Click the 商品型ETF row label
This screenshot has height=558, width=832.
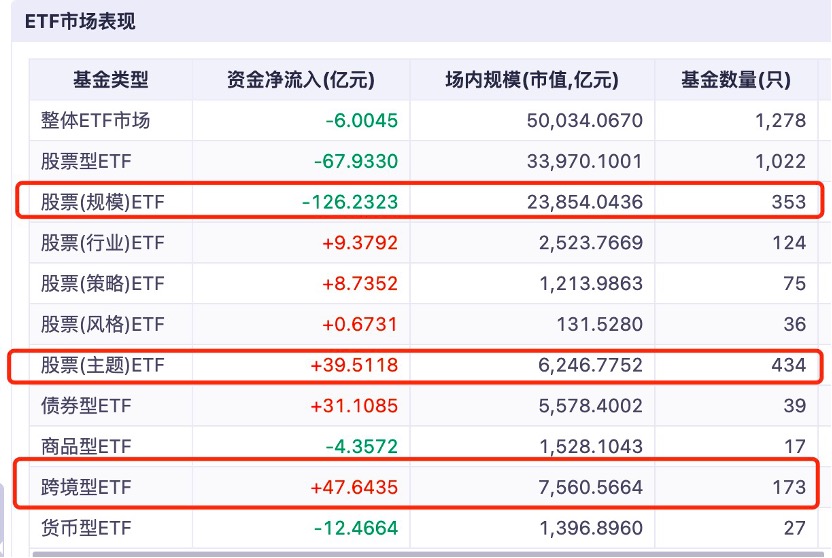pos(86,447)
